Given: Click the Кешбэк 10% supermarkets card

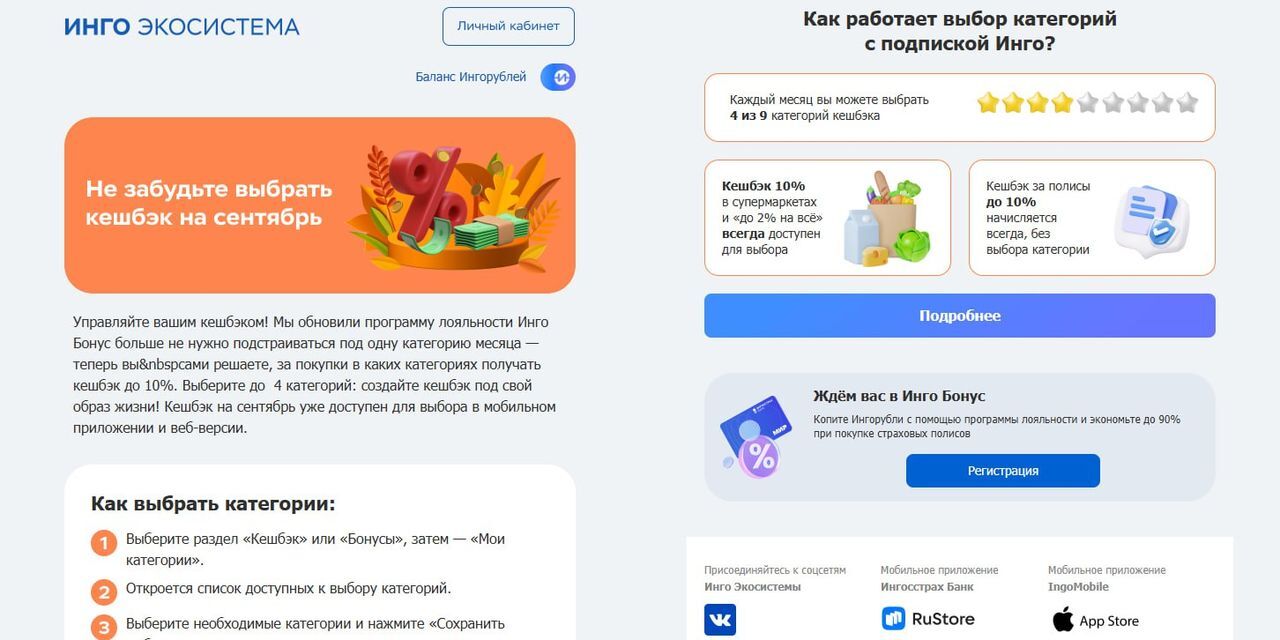Looking at the screenshot, I should click(x=828, y=218).
